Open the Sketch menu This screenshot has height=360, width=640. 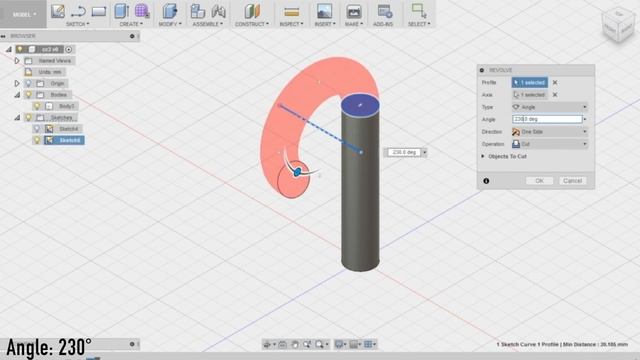78,24
